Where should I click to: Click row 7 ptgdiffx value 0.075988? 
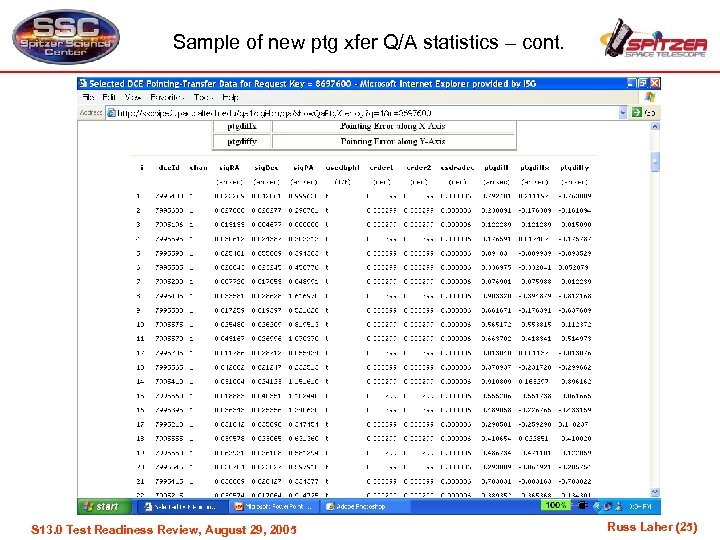point(536,281)
